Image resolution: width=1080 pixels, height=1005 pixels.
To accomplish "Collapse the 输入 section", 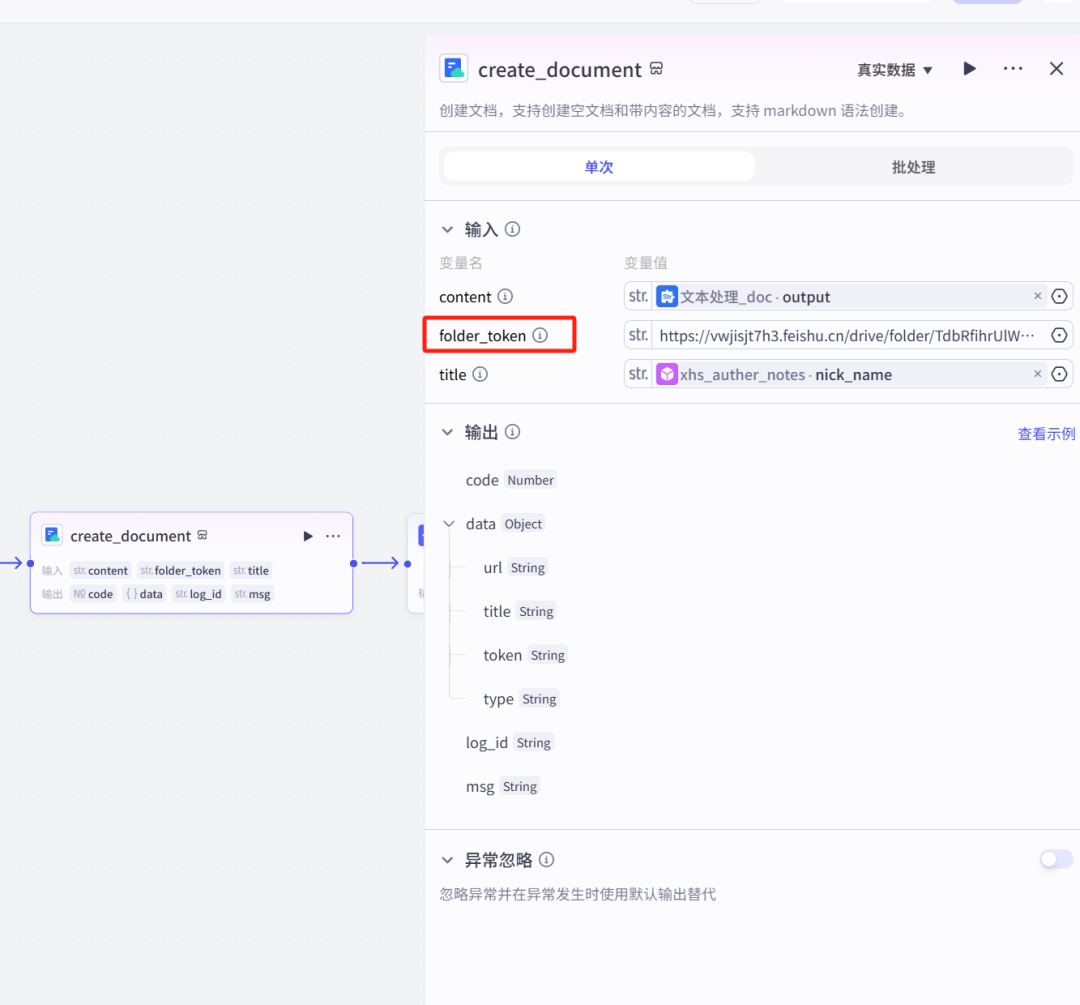I will [x=448, y=229].
